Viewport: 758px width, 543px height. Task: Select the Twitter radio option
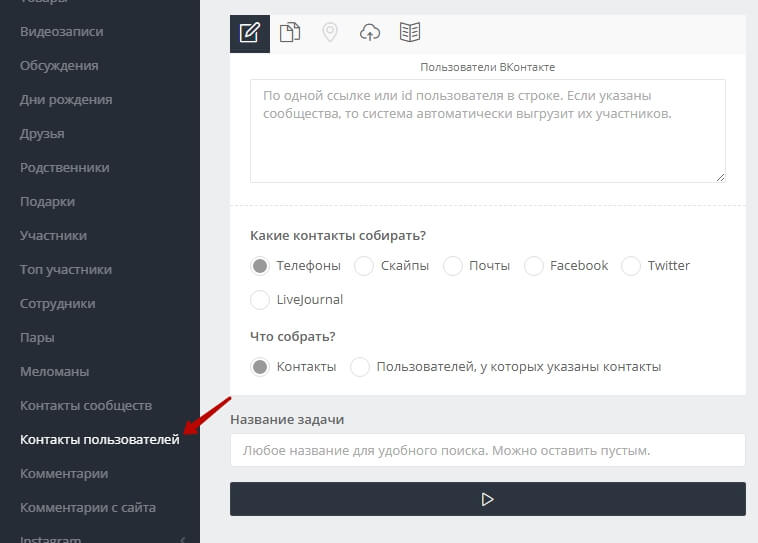631,266
